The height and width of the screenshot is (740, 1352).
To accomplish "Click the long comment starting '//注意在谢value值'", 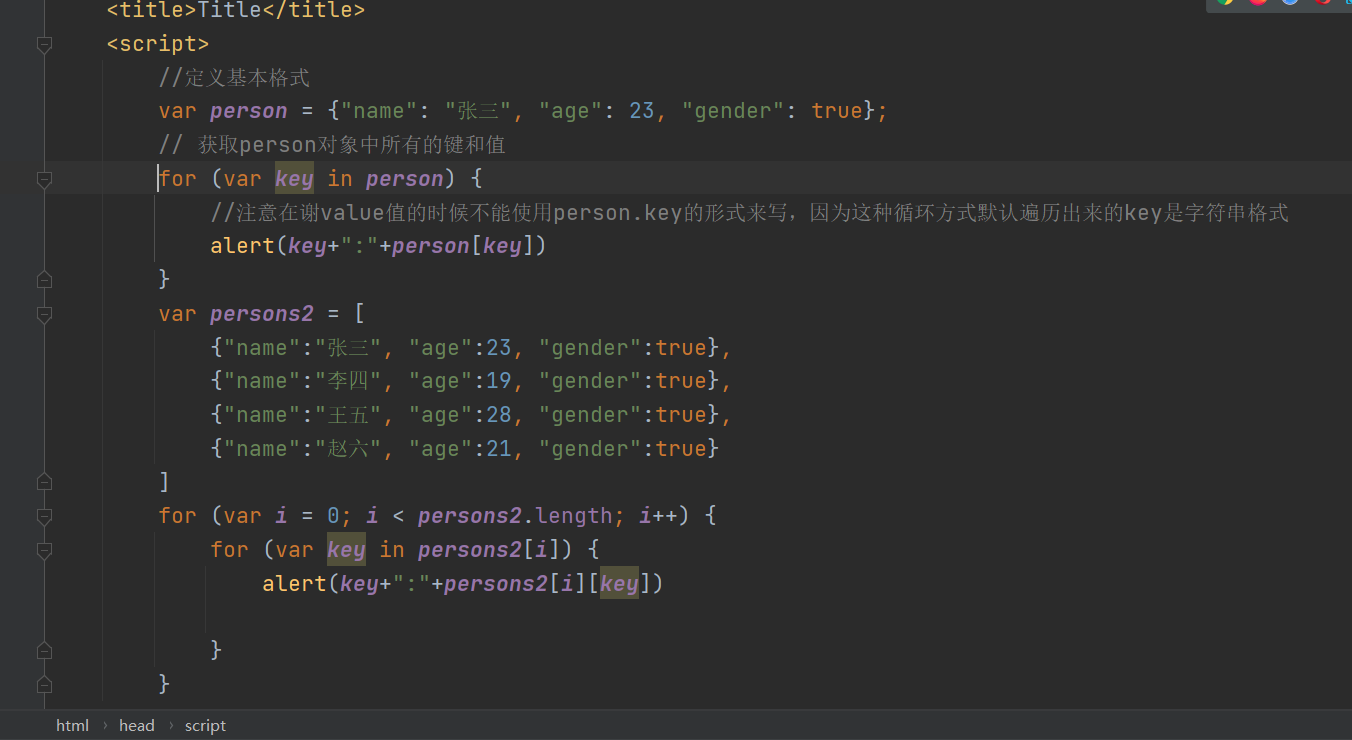I will click(749, 213).
